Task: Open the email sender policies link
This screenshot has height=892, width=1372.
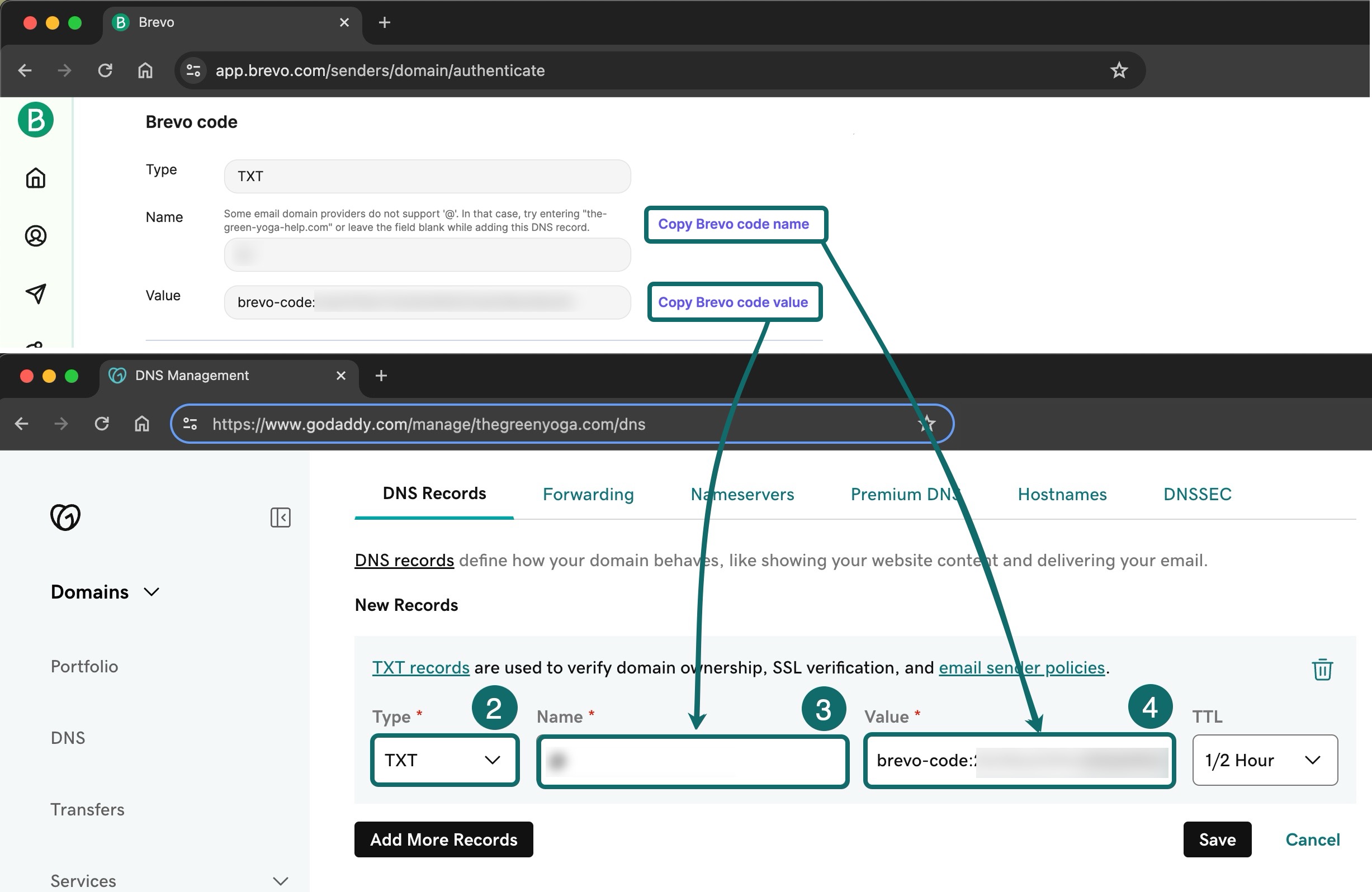Action: coord(1021,667)
